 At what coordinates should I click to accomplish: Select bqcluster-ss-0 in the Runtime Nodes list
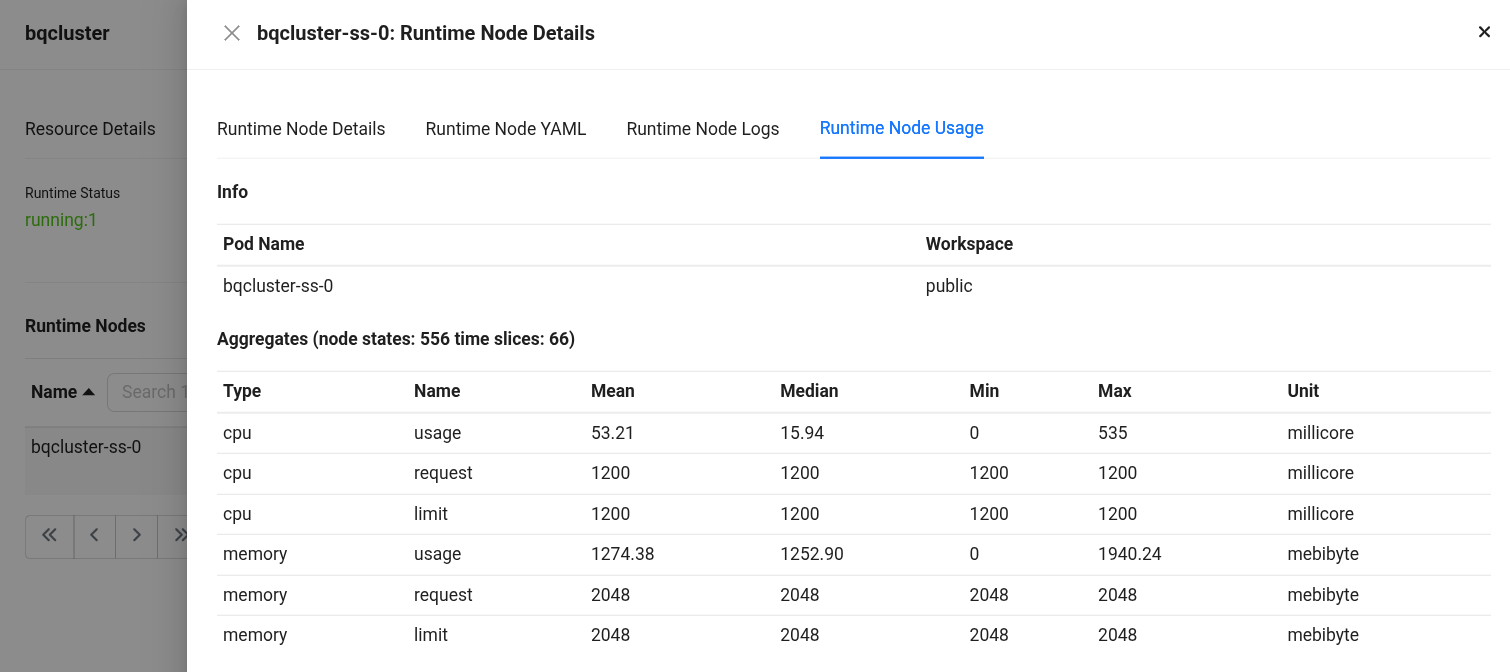click(86, 447)
